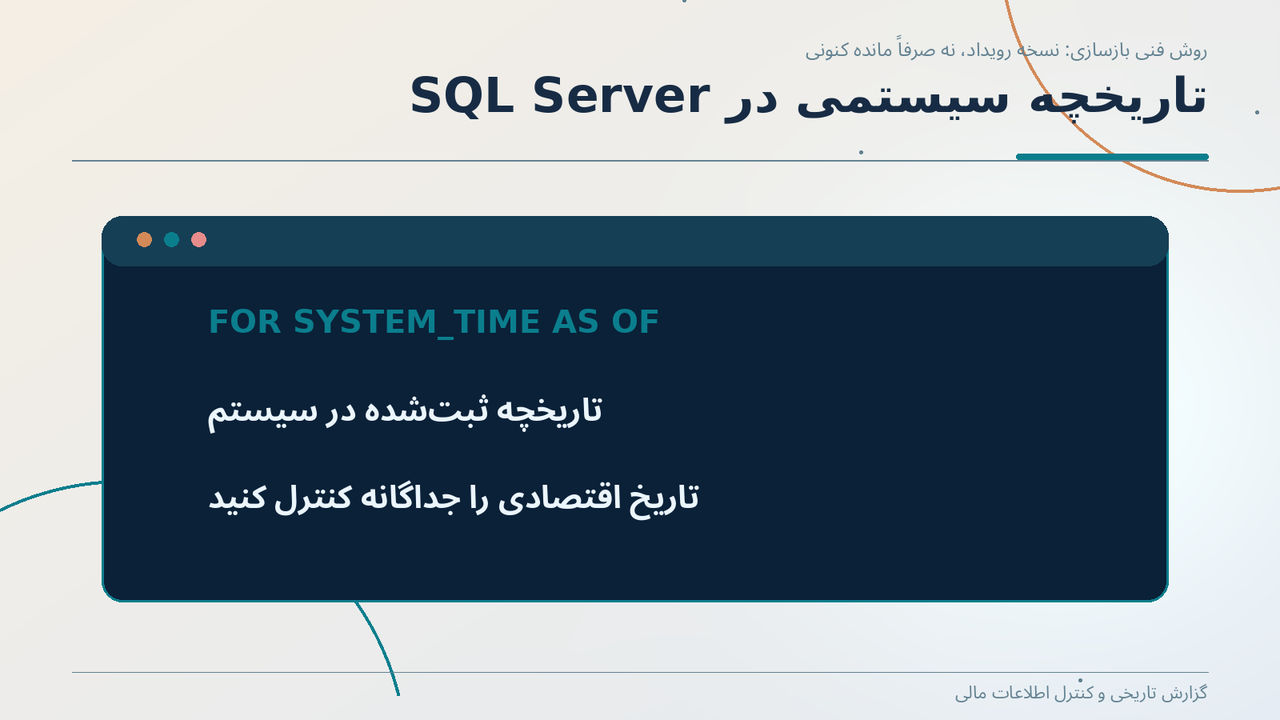
Task: Click the pink dot in the code window header
Action: point(199,240)
